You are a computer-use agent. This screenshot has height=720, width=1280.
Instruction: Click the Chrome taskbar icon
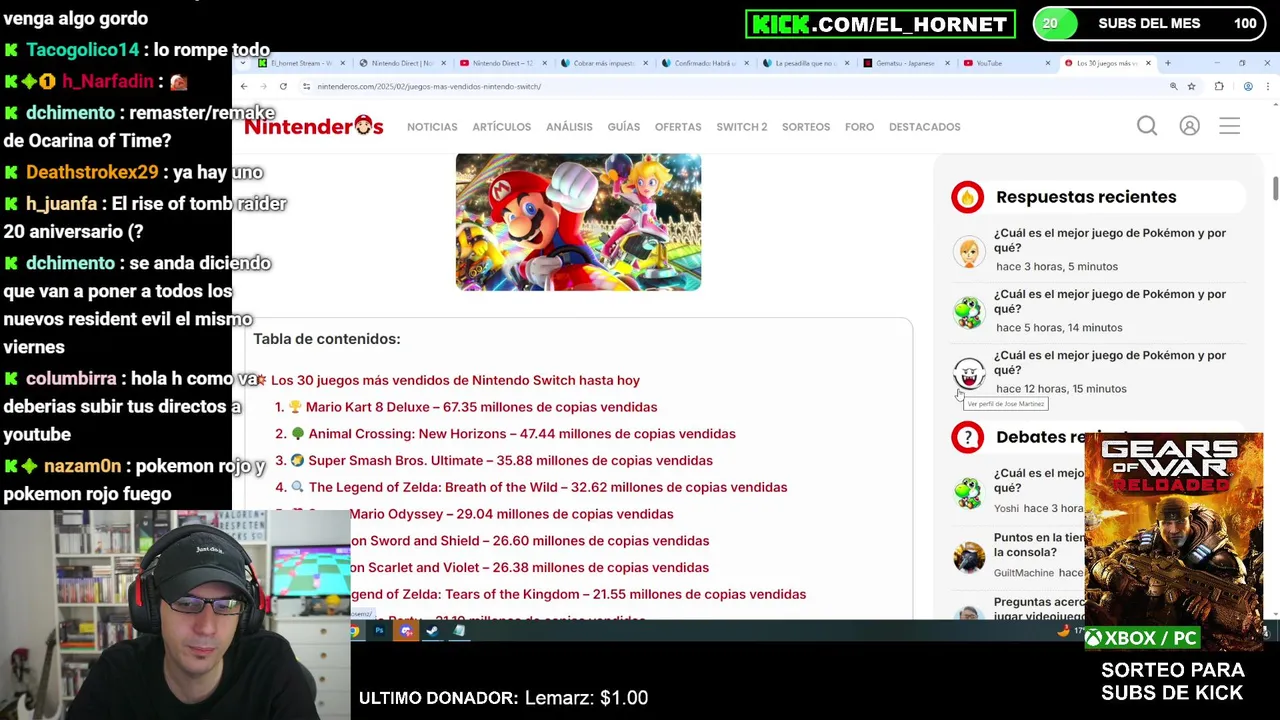pos(354,631)
